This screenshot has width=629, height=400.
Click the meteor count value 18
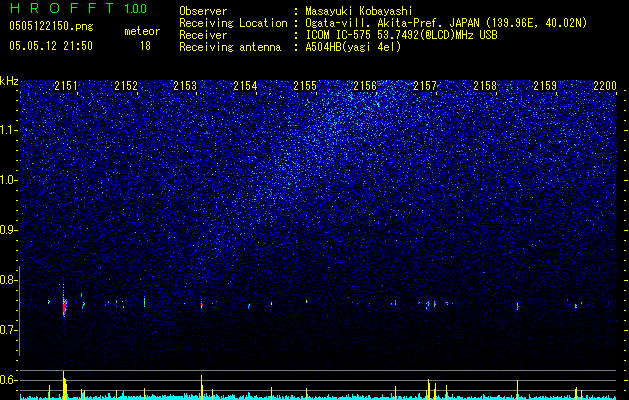[145, 46]
